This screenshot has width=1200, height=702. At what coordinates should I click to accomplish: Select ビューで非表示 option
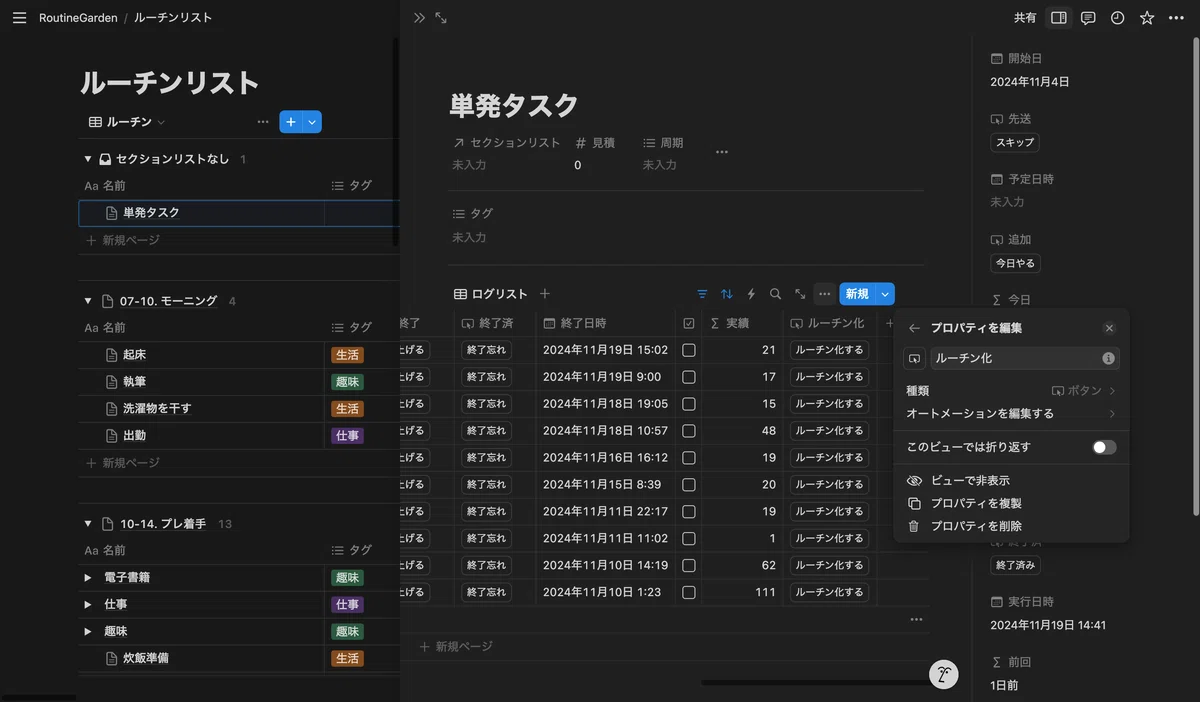click(1011, 481)
